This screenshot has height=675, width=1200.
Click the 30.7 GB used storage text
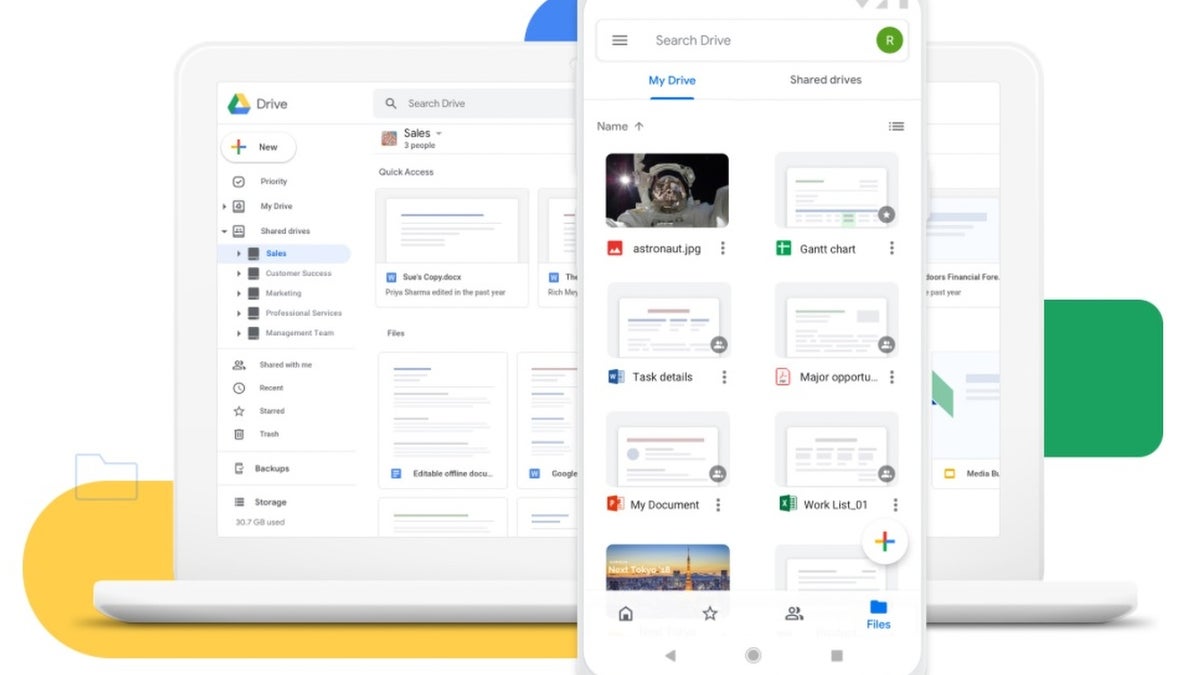[x=260, y=522]
